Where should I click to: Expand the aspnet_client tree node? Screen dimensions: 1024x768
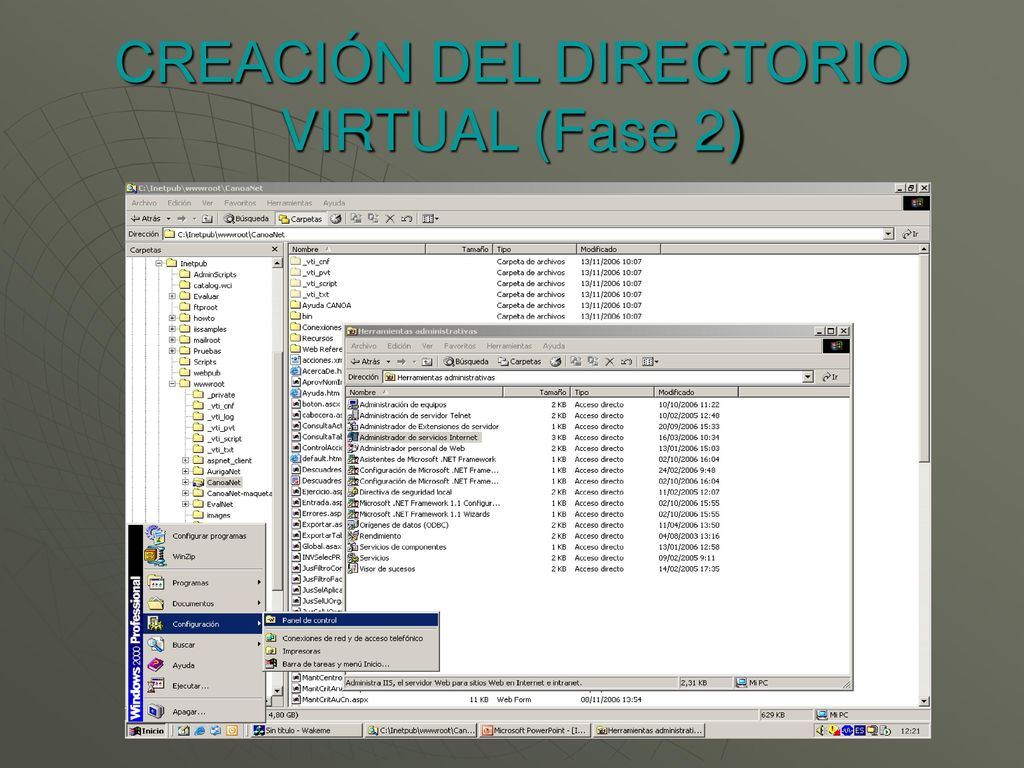[185, 460]
